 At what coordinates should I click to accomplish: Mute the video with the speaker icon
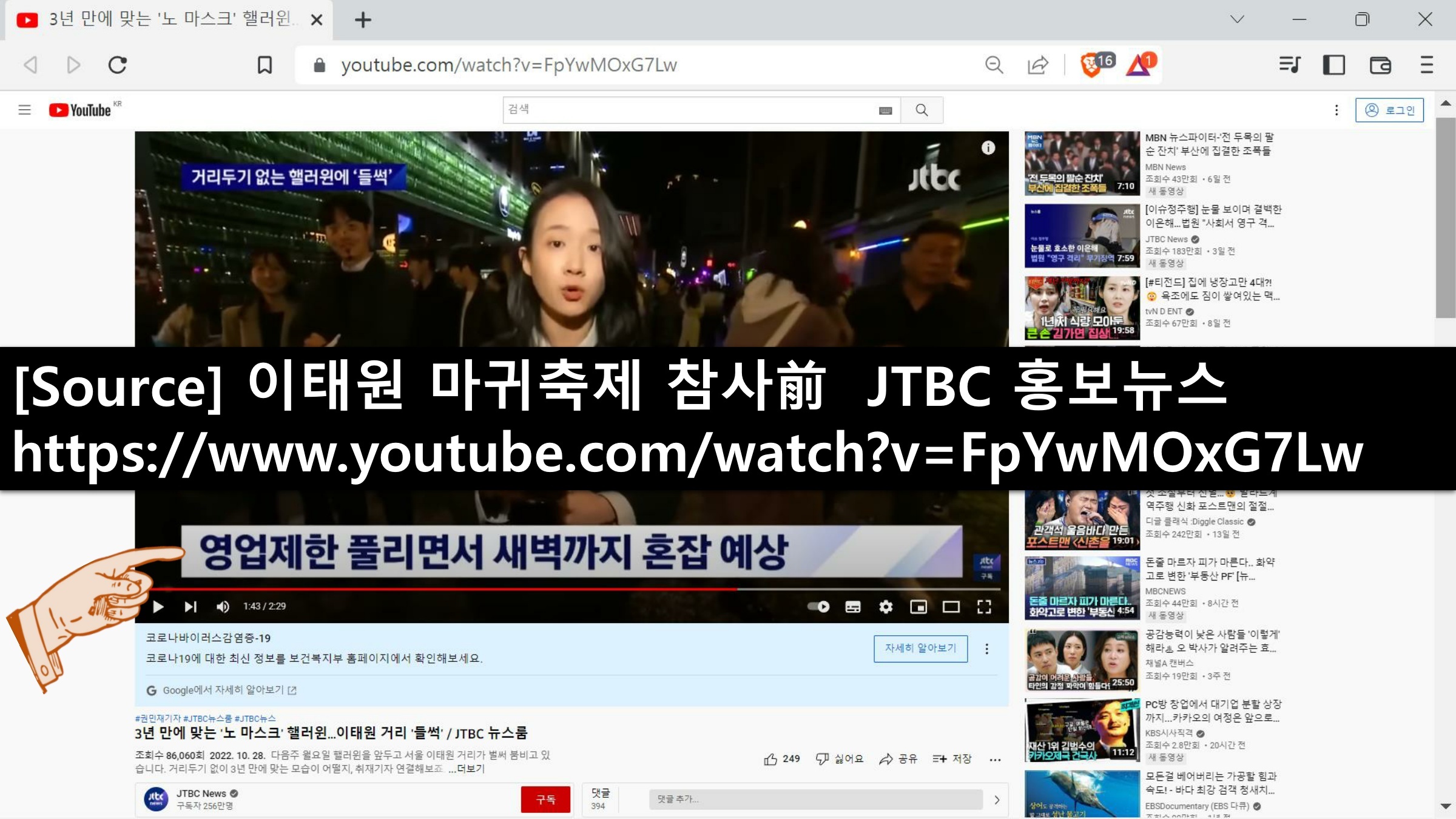223,607
